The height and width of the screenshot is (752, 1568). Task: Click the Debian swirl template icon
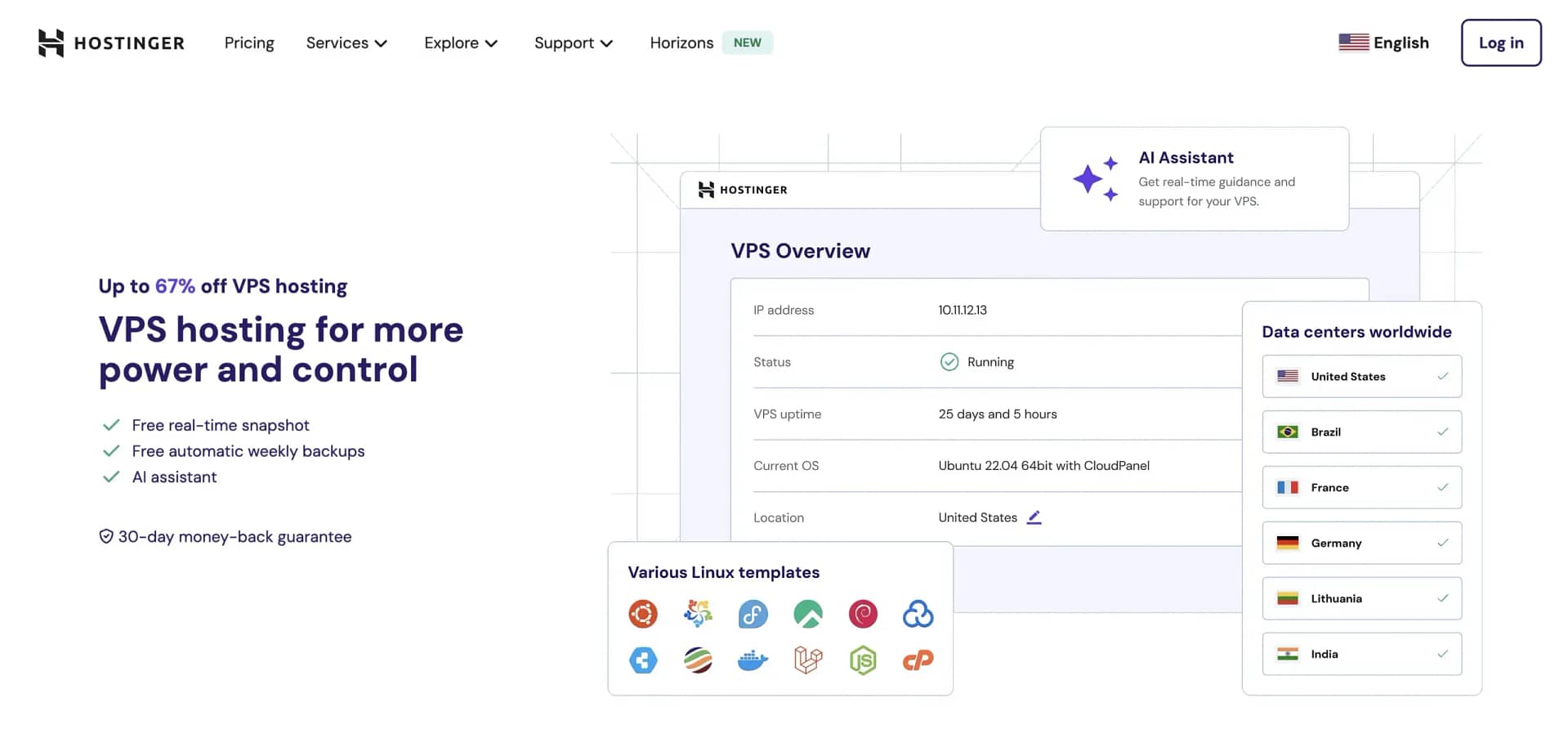click(x=863, y=614)
